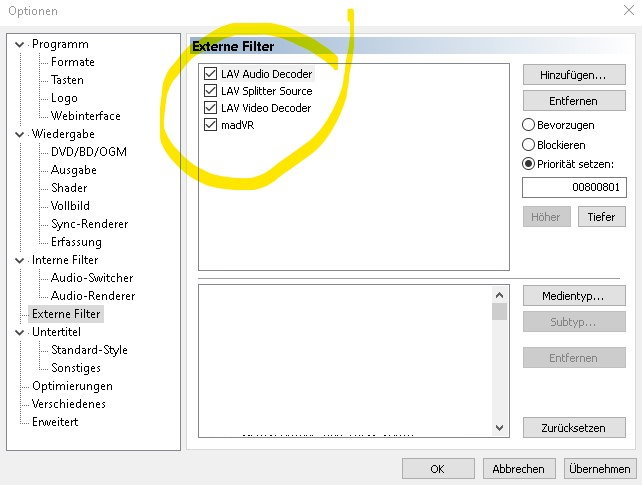Image resolution: width=642 pixels, height=485 pixels.
Task: Click the media type list scroll up arrow
Action: pos(499,295)
